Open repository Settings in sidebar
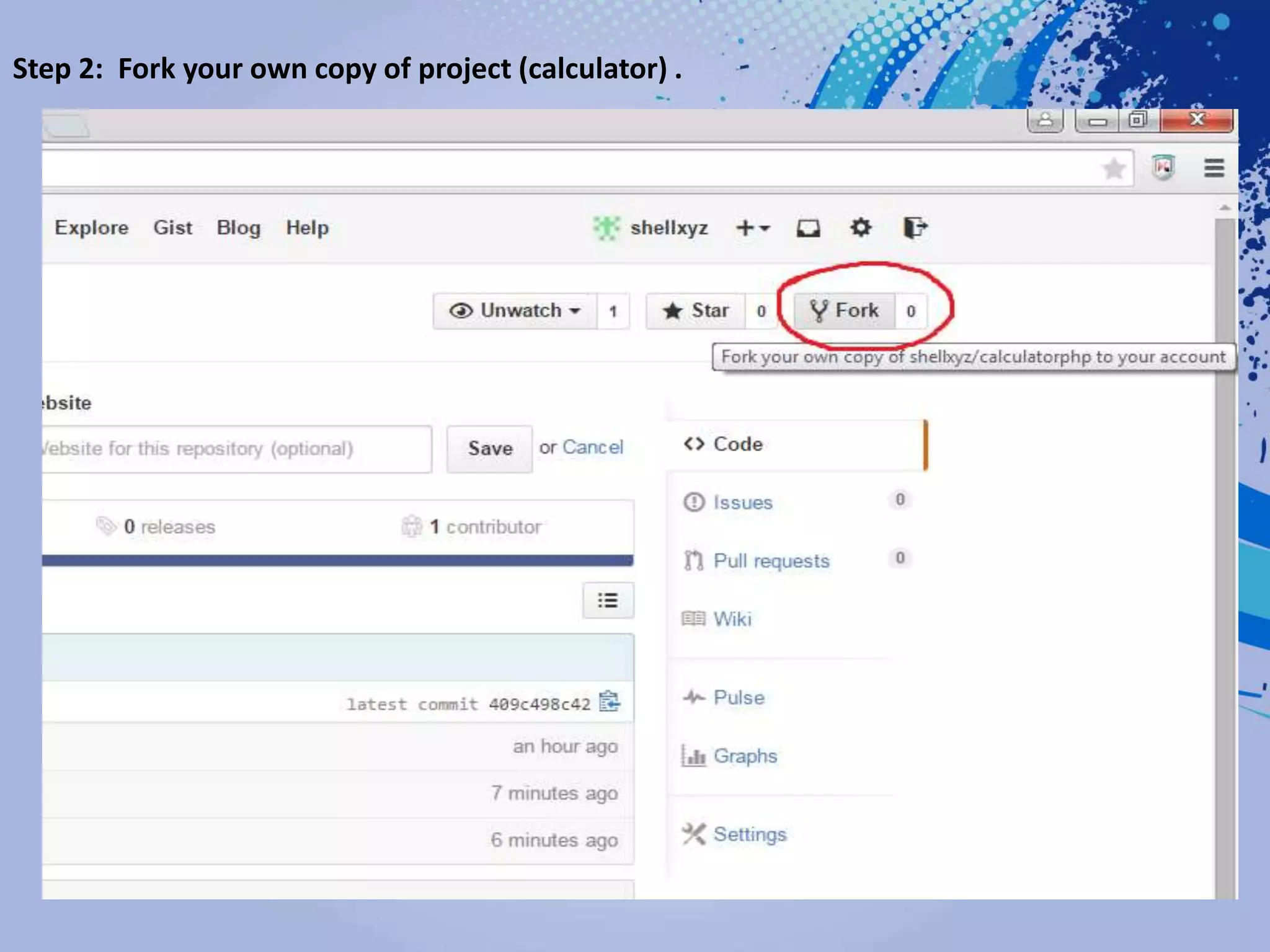1270x952 pixels. tap(750, 834)
